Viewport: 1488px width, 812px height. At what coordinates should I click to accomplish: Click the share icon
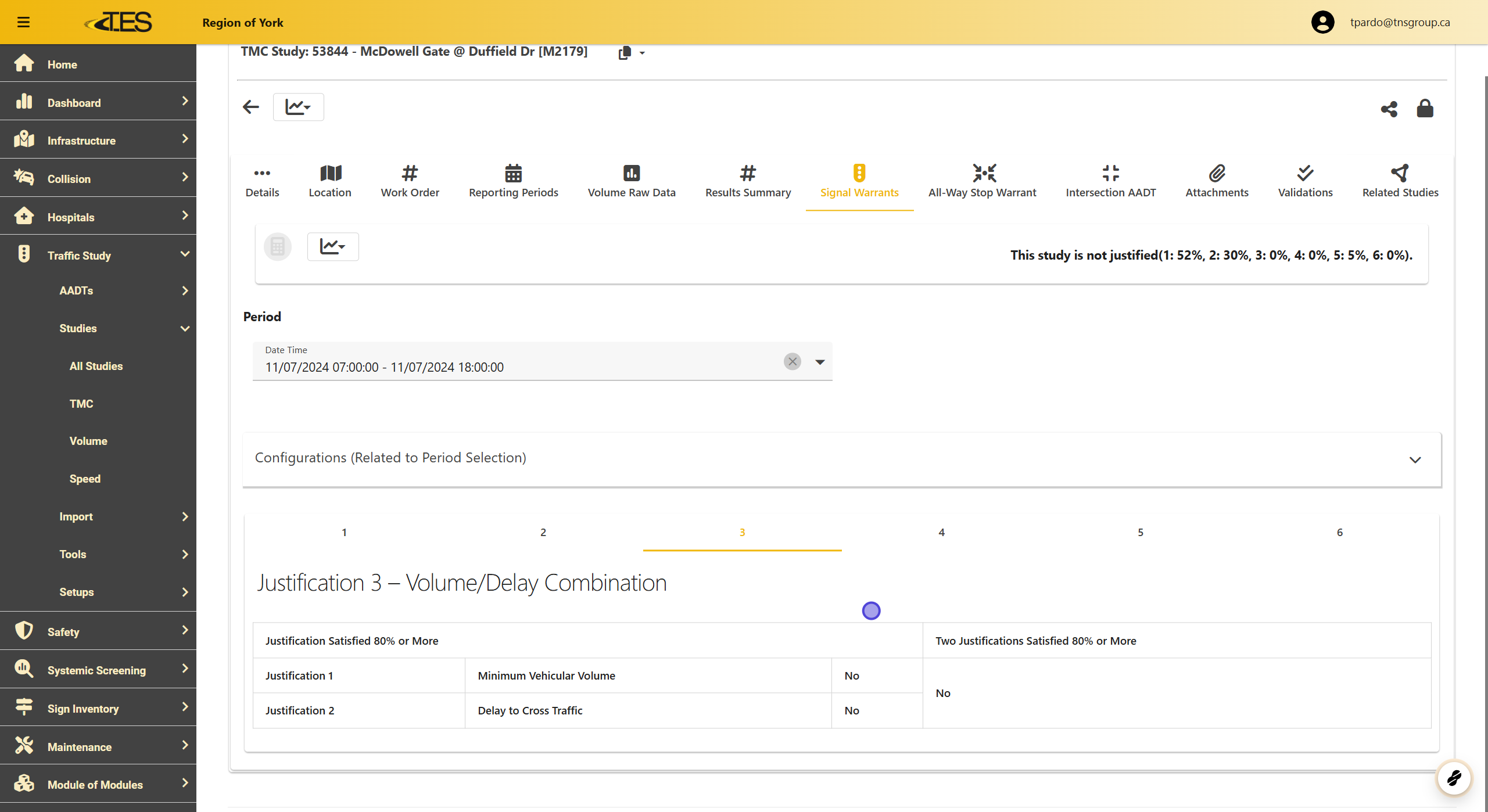pos(1389,109)
